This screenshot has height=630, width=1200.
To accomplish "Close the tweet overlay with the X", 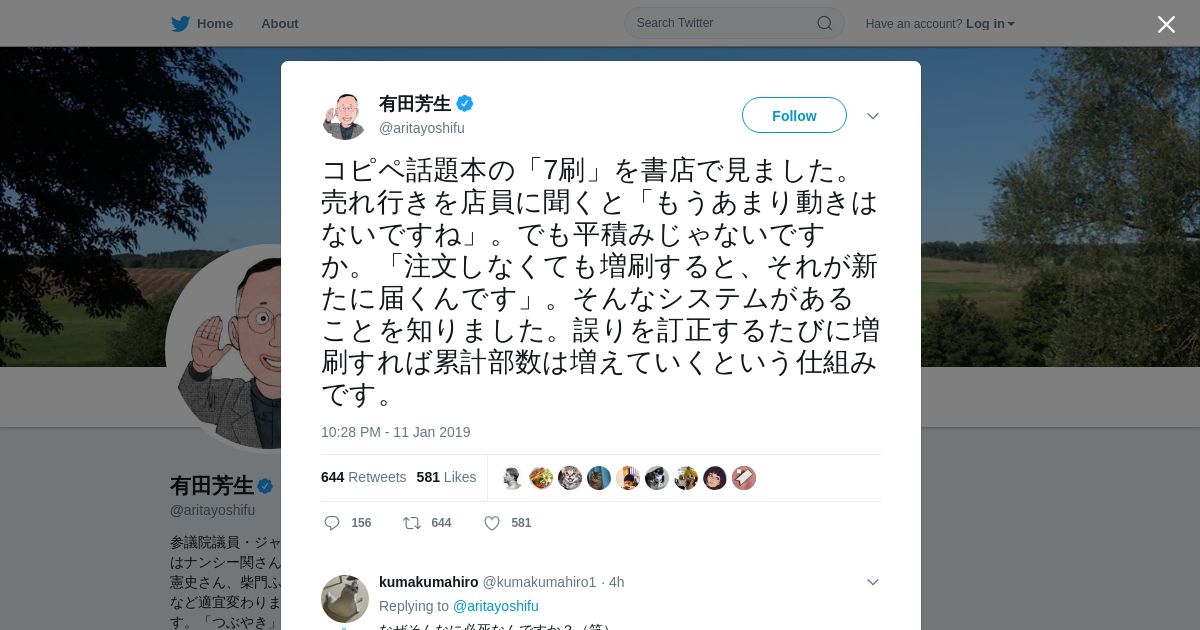I will point(1166,24).
